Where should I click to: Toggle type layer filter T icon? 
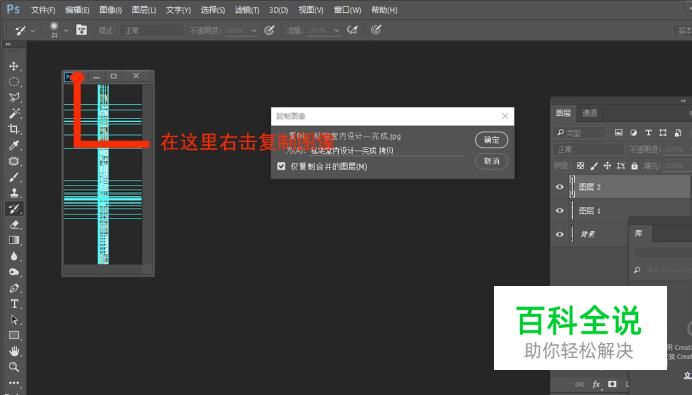point(648,132)
